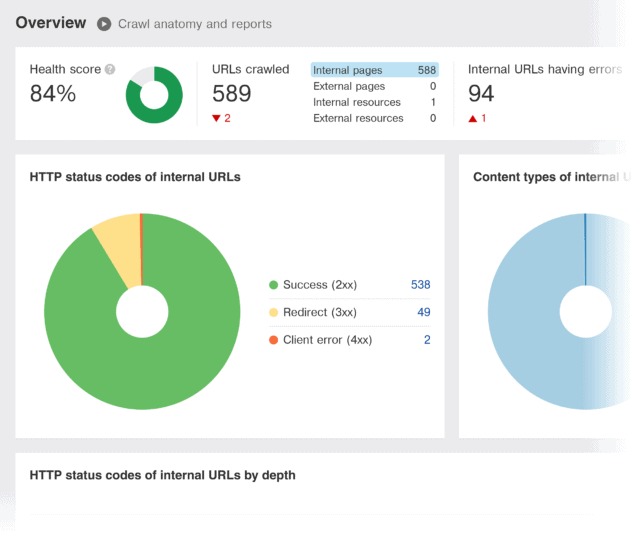
Task: Click the Internal resources row
Action: click(375, 102)
